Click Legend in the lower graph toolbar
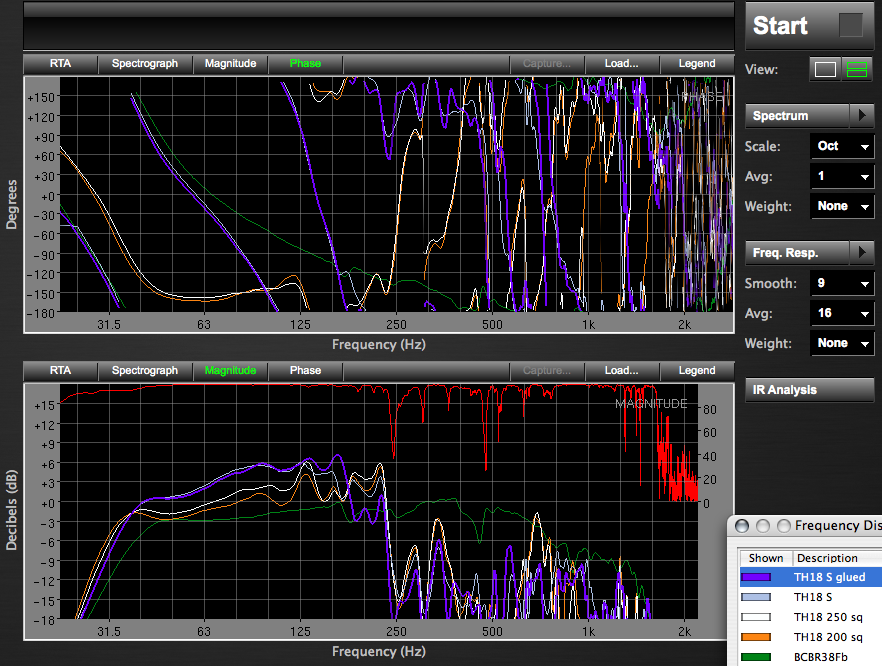This screenshot has width=882, height=666. 697,371
